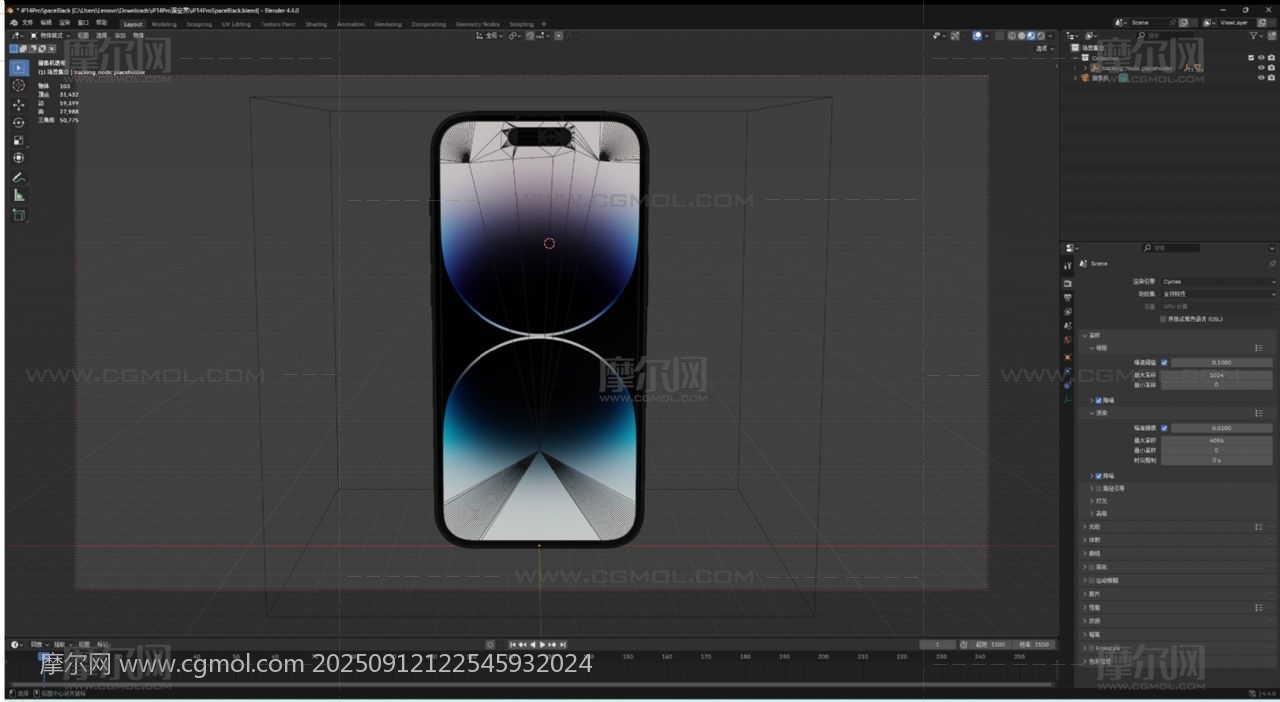The width and height of the screenshot is (1280, 702).
Task: Open the Render menu
Action: tap(65, 23)
